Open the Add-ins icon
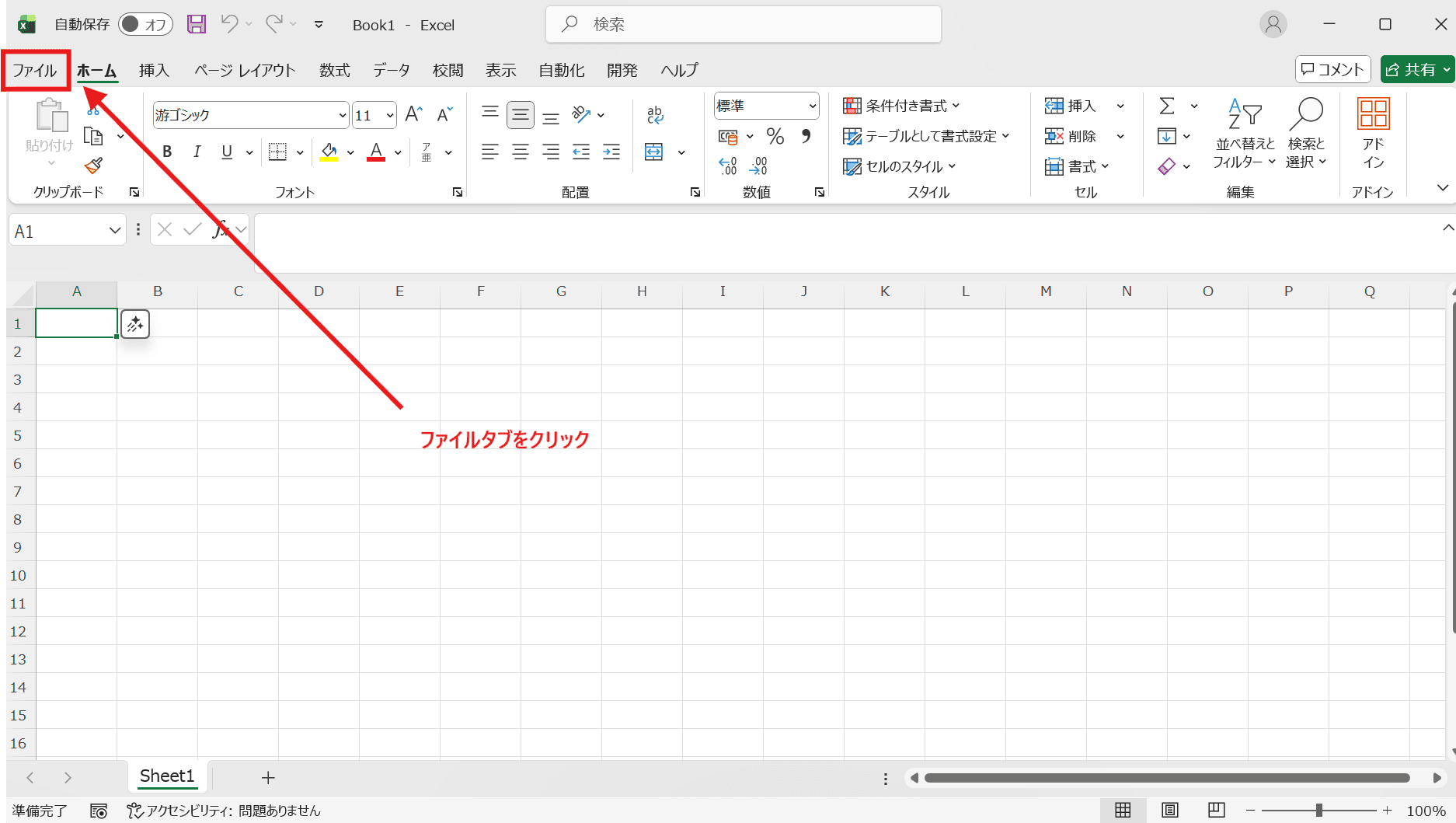This screenshot has width=1456, height=823. pos(1373,132)
